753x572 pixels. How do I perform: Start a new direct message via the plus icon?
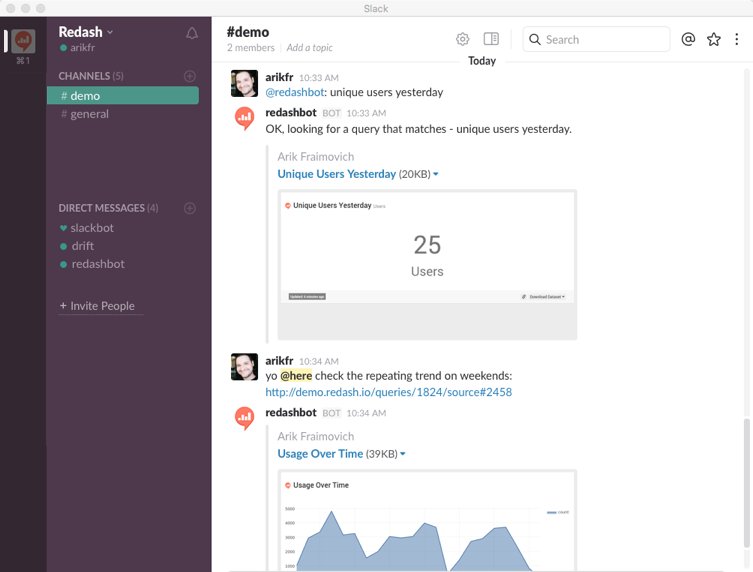[x=190, y=208]
